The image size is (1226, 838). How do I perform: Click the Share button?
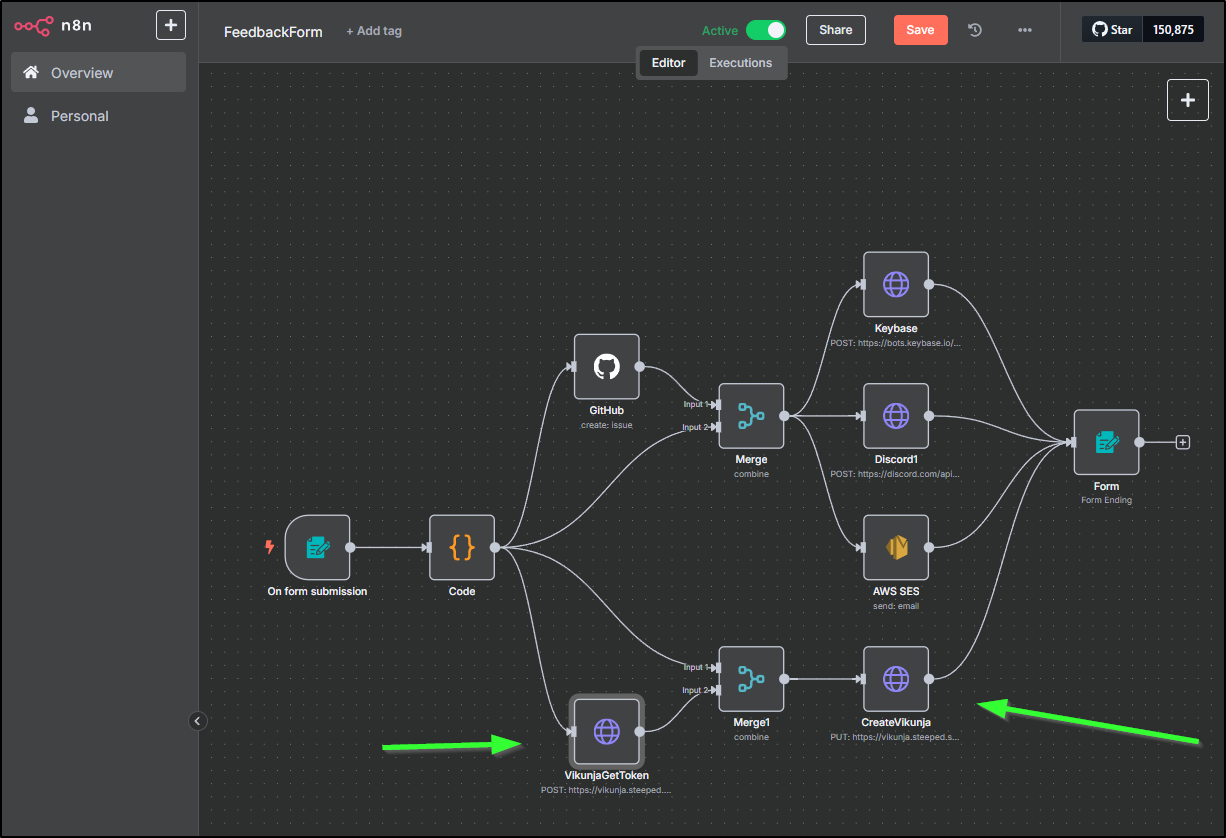point(835,30)
